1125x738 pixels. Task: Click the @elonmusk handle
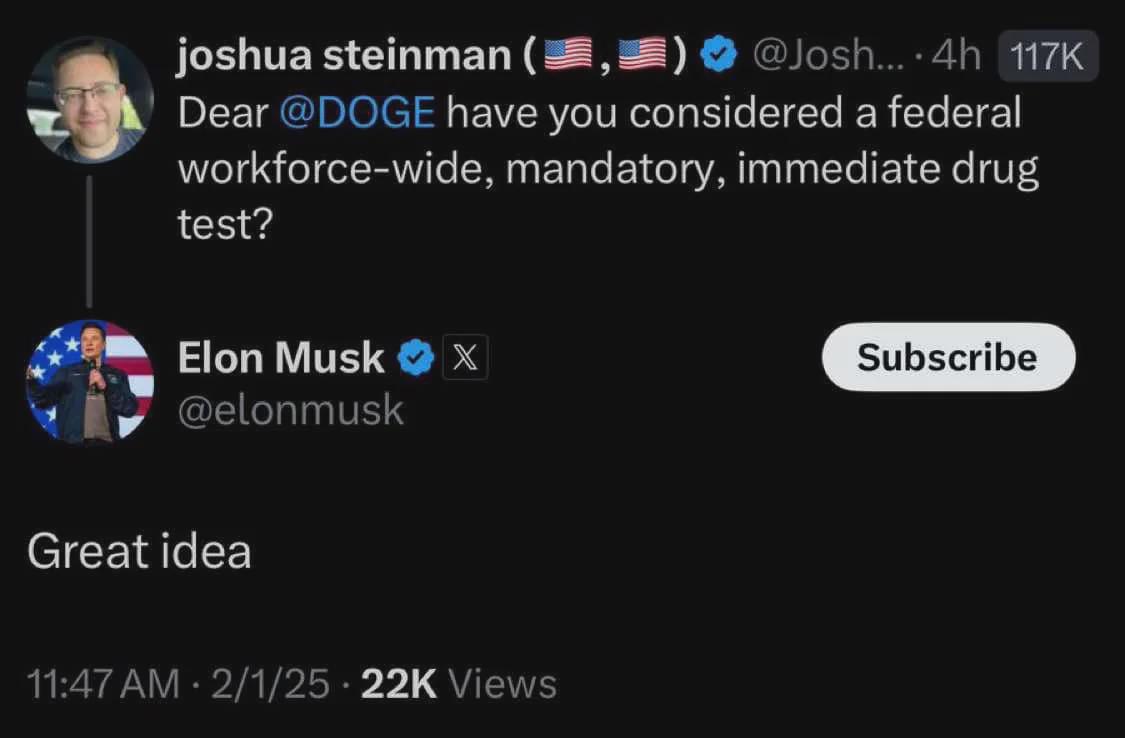[291, 410]
